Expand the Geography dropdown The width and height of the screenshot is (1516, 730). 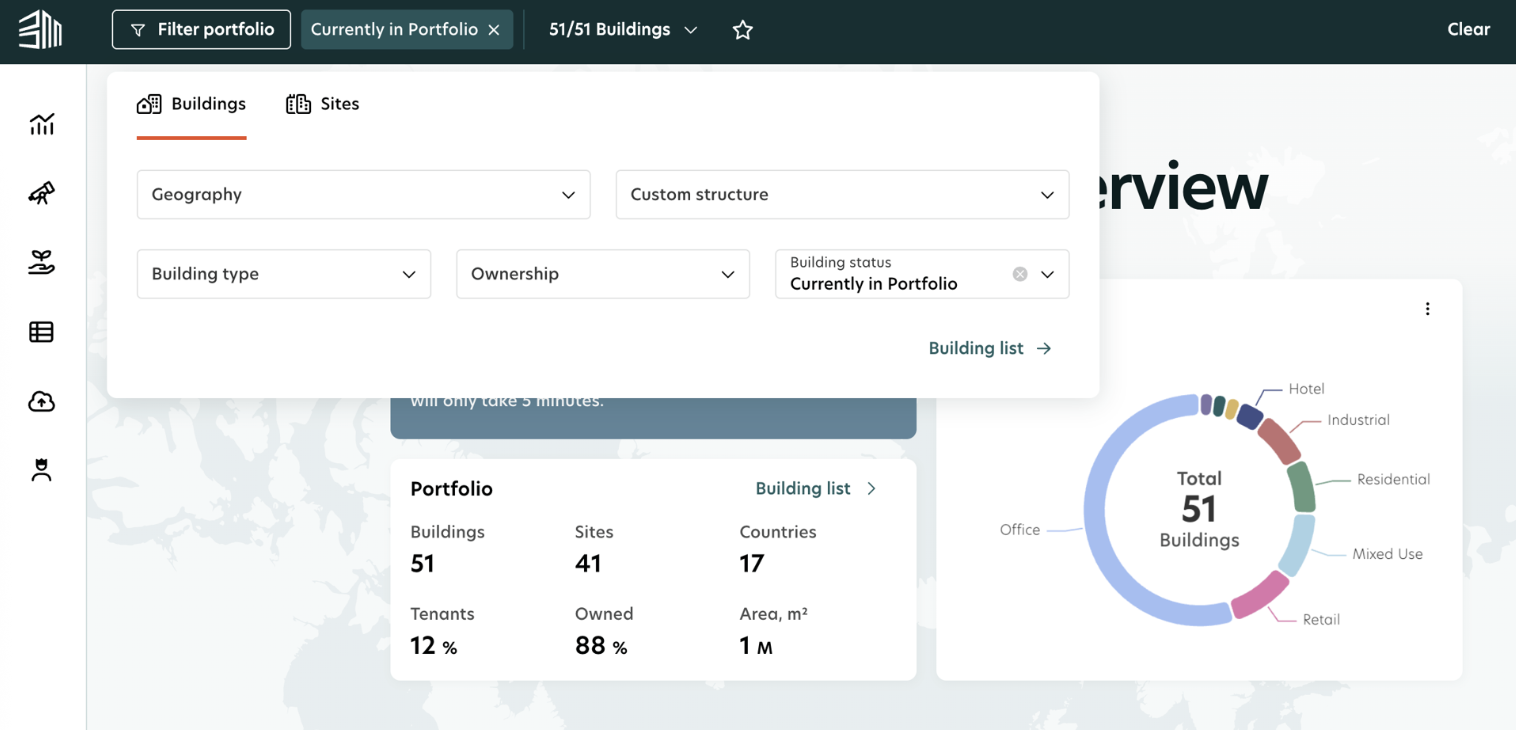(x=568, y=195)
